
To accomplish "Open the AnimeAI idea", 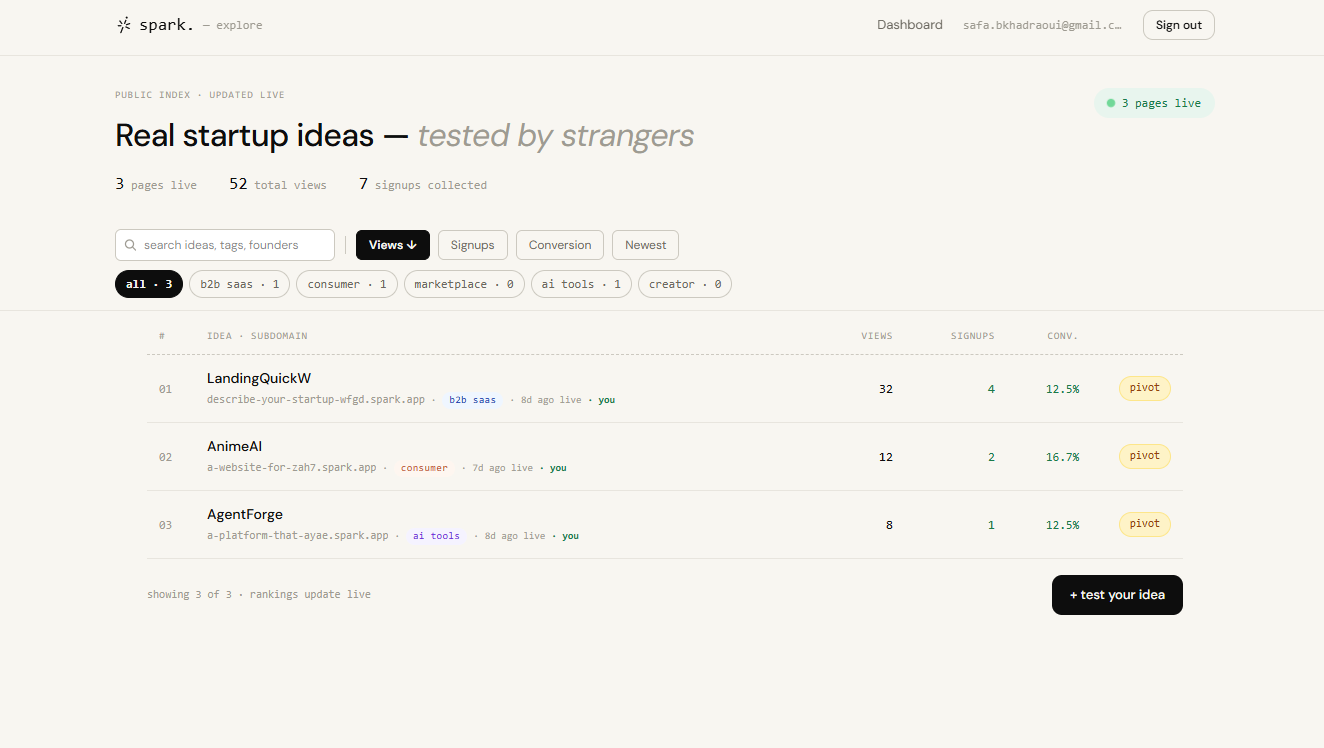I will tap(234, 446).
